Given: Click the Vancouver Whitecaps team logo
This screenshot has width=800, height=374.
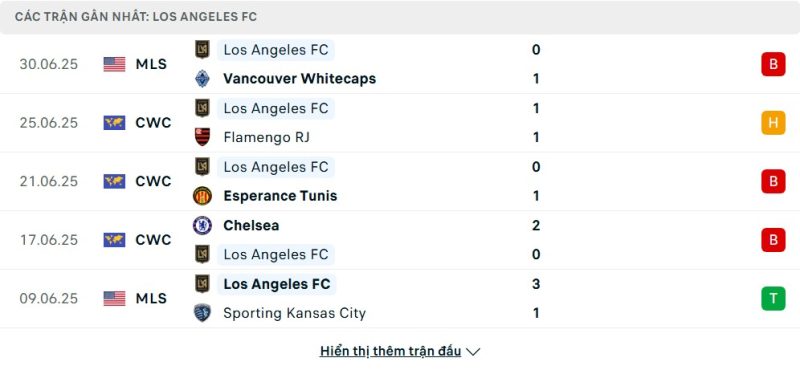Looking at the screenshot, I should [202, 79].
